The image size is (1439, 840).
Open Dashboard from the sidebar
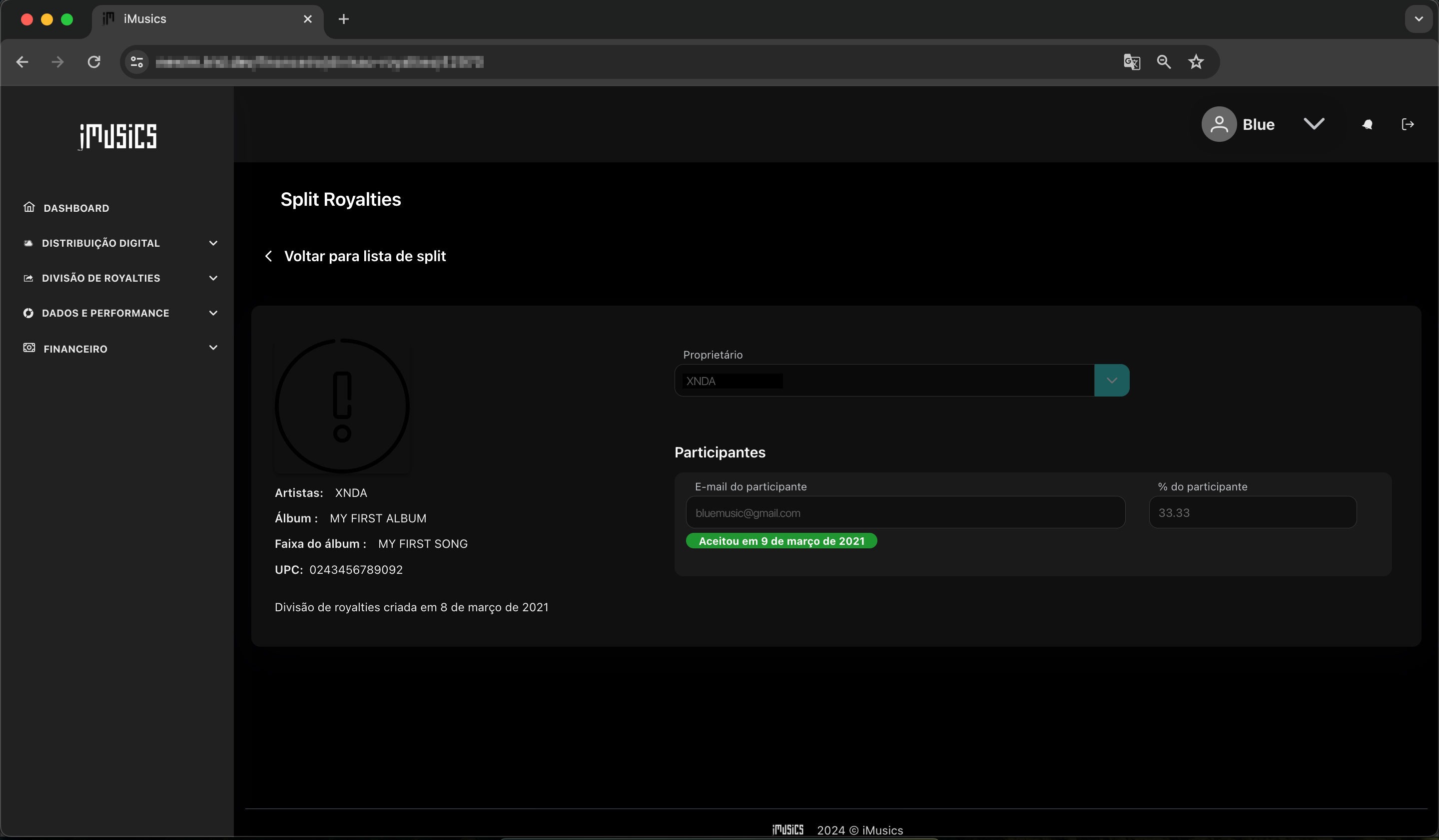pyautogui.click(x=76, y=208)
